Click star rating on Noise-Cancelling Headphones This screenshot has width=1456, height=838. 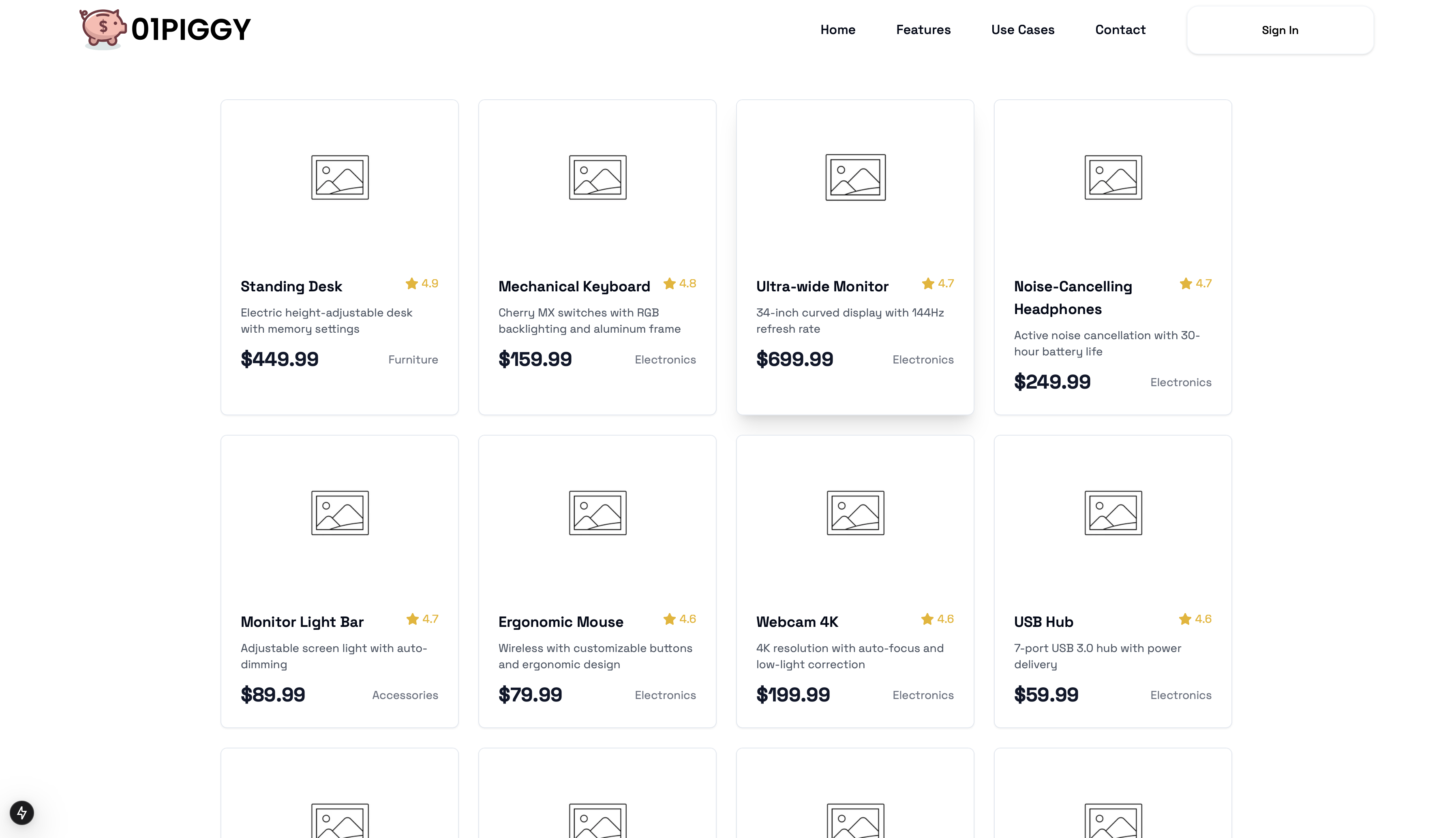pos(1185,284)
